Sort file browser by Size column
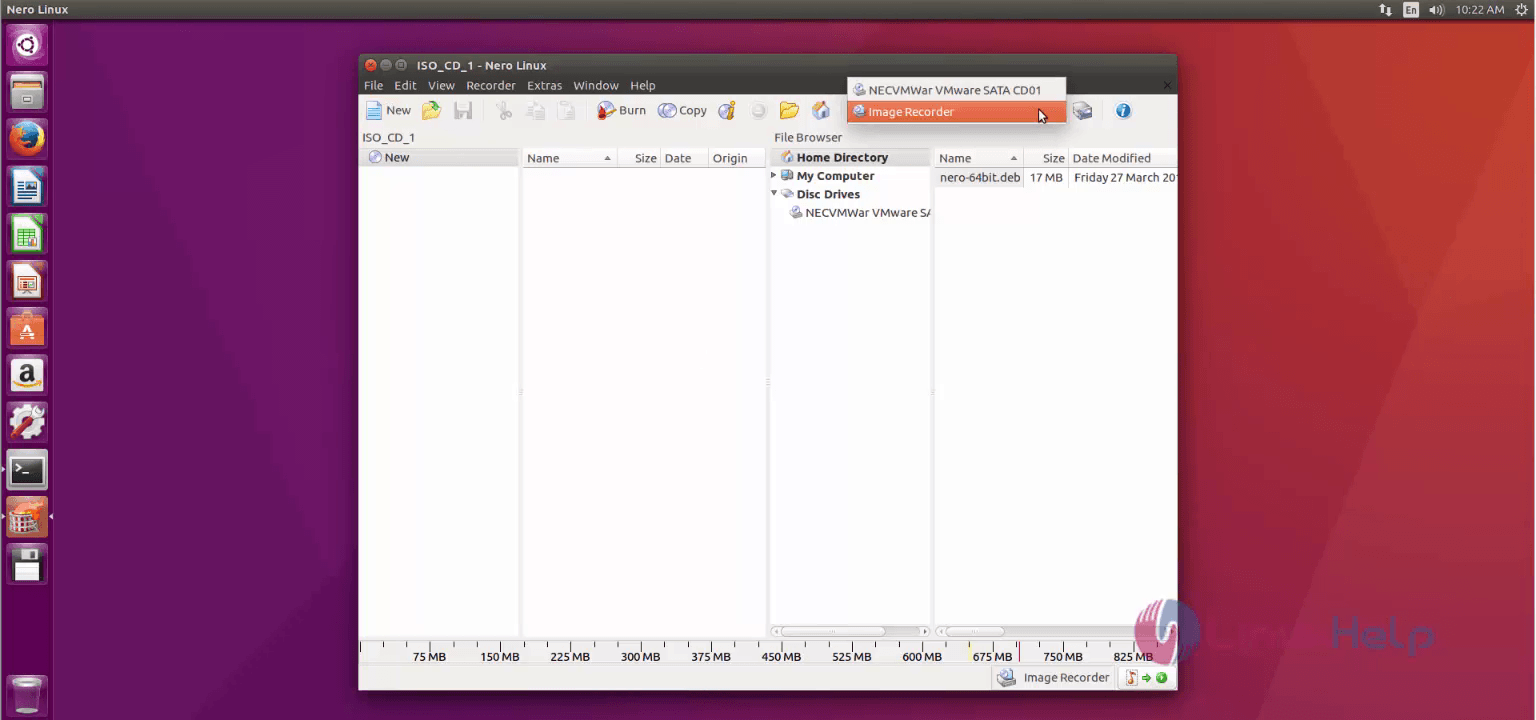Viewport: 1536px width, 720px height. click(1046, 158)
